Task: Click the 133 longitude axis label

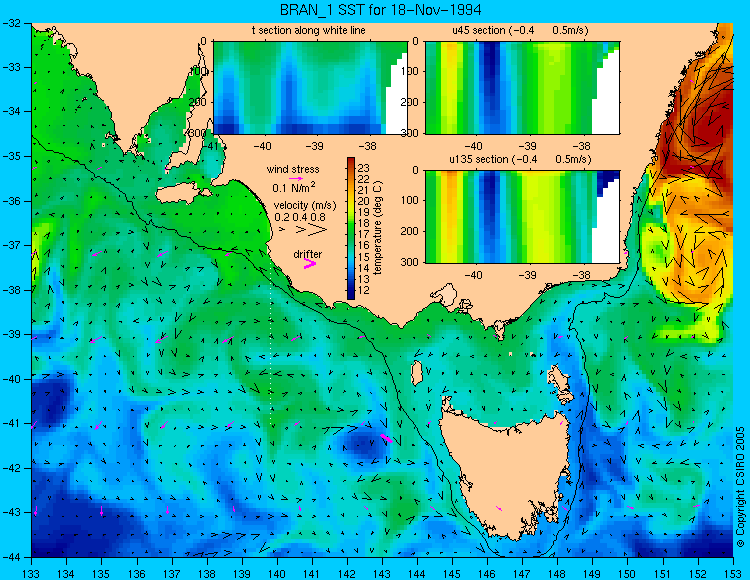Action: [31, 574]
